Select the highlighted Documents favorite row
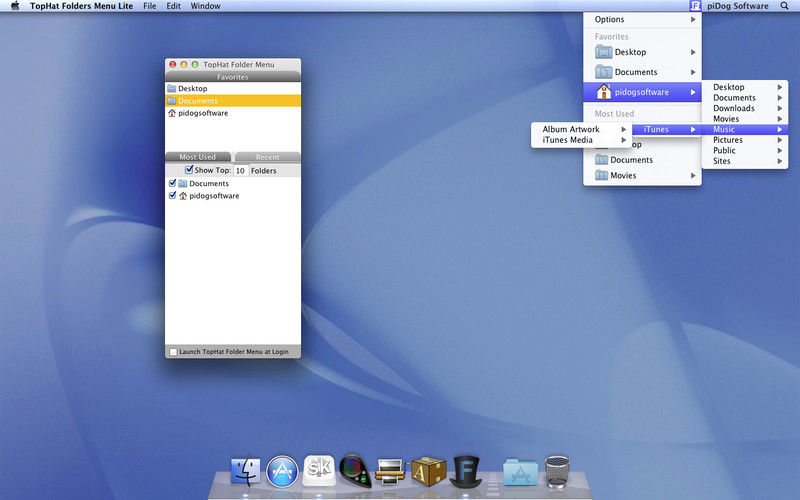This screenshot has height=500, width=800. tap(233, 101)
